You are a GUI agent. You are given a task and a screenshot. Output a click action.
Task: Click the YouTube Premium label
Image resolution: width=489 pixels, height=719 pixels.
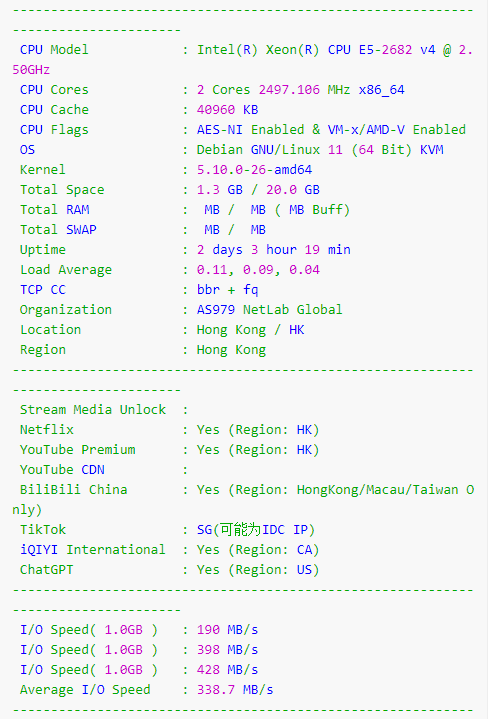tap(78, 450)
